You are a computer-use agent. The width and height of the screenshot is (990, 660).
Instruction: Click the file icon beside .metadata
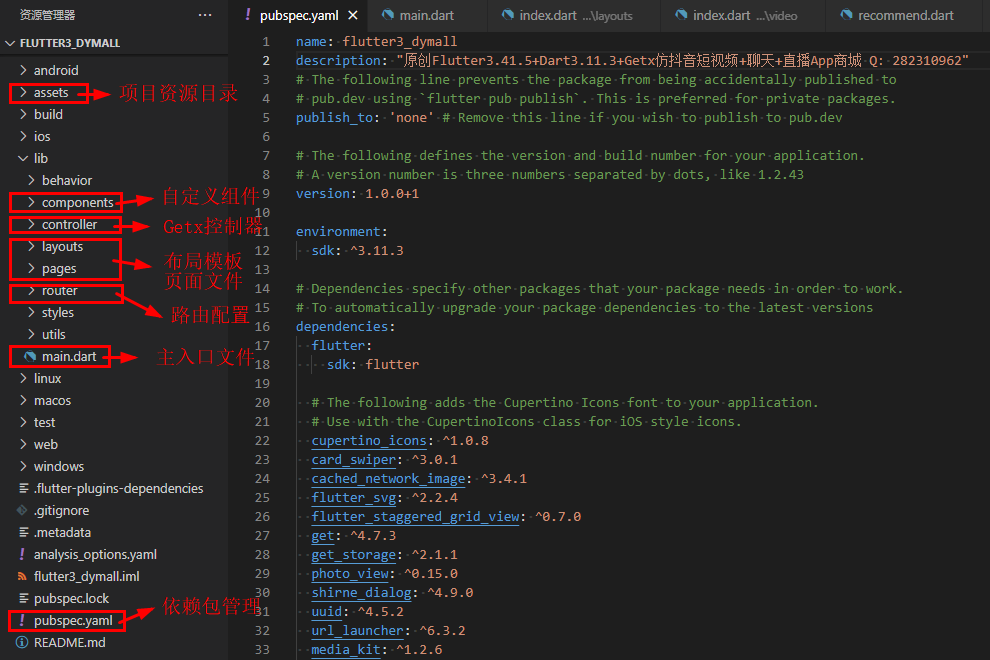point(23,532)
